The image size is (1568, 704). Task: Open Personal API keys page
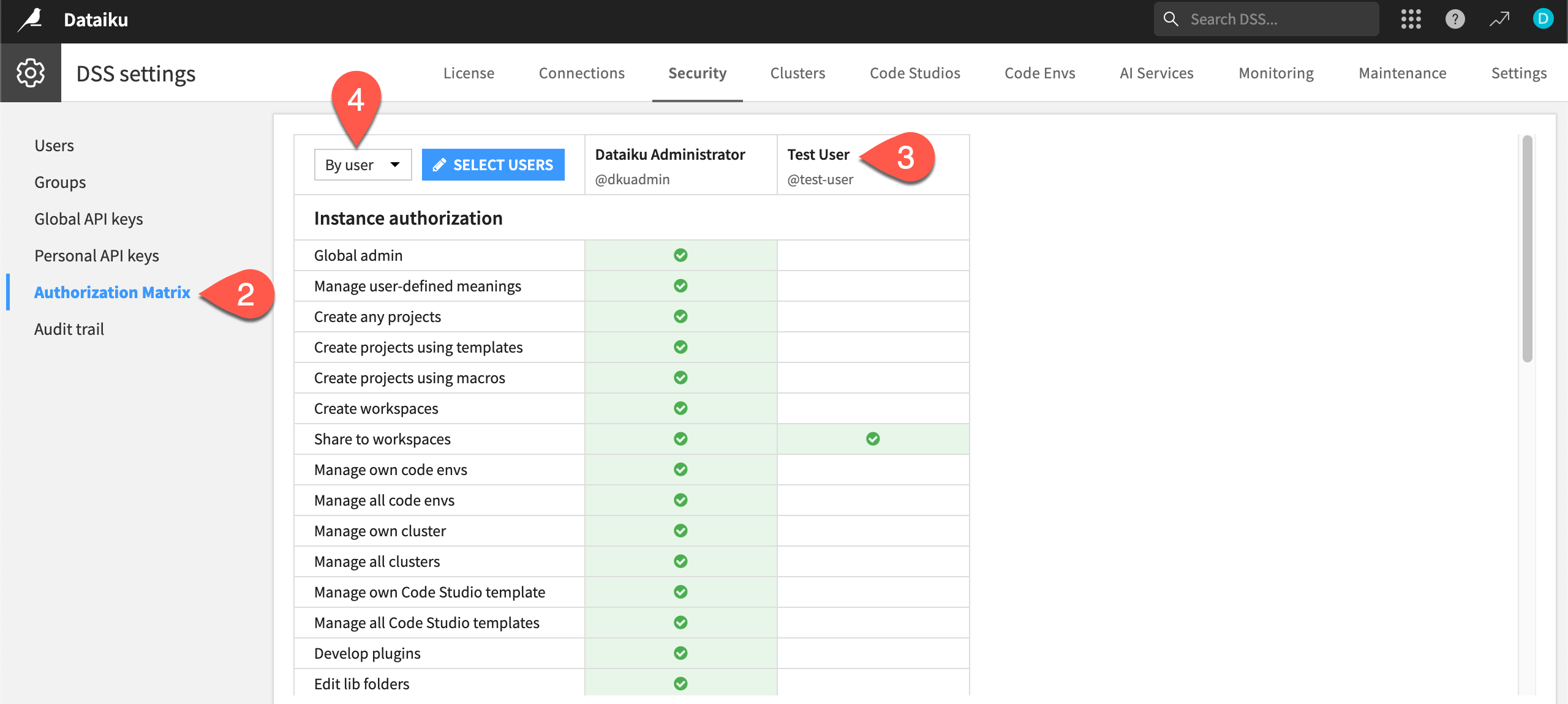coord(97,256)
